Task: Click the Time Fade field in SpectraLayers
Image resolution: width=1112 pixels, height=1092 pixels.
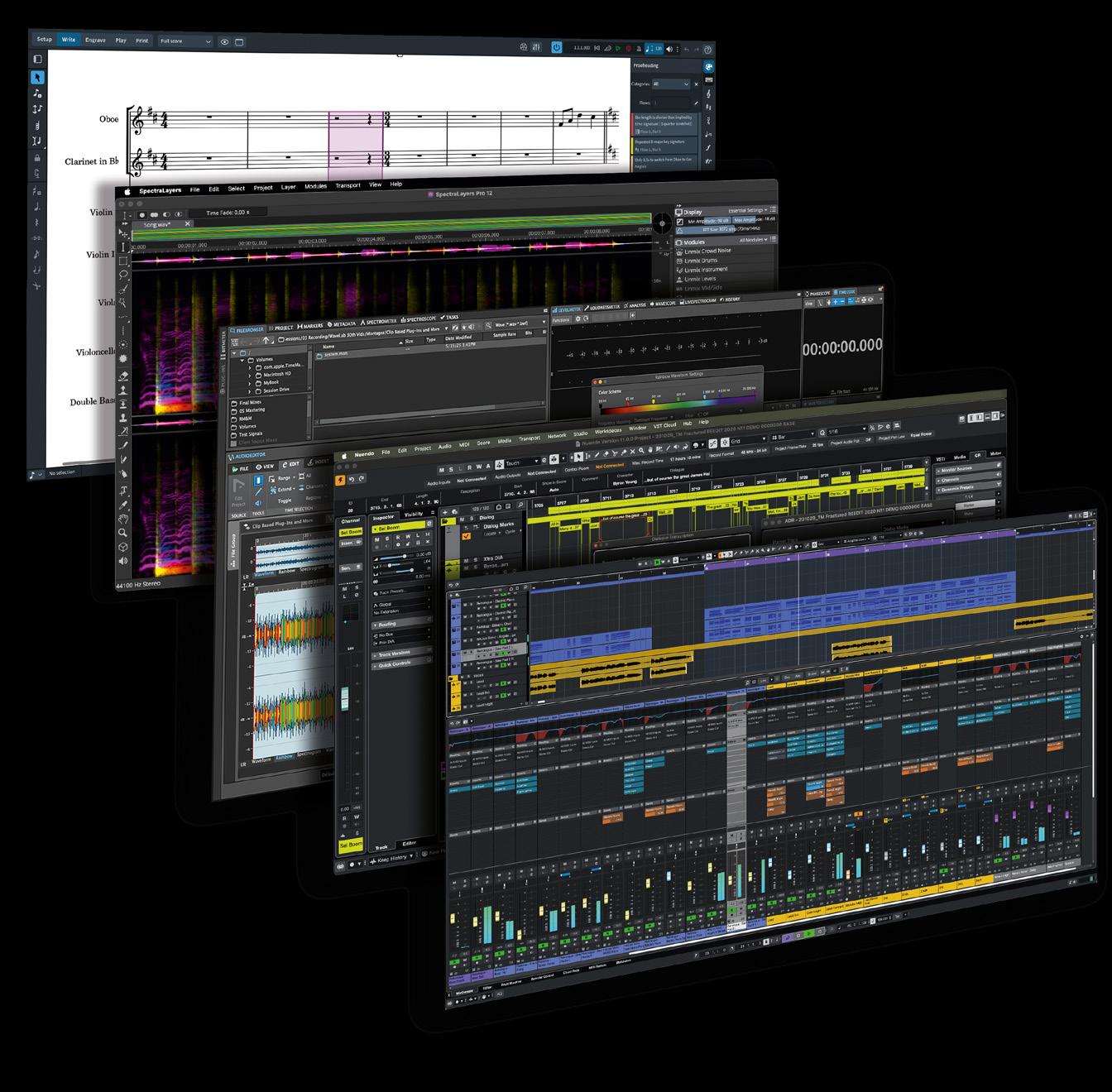Action: coord(237,213)
